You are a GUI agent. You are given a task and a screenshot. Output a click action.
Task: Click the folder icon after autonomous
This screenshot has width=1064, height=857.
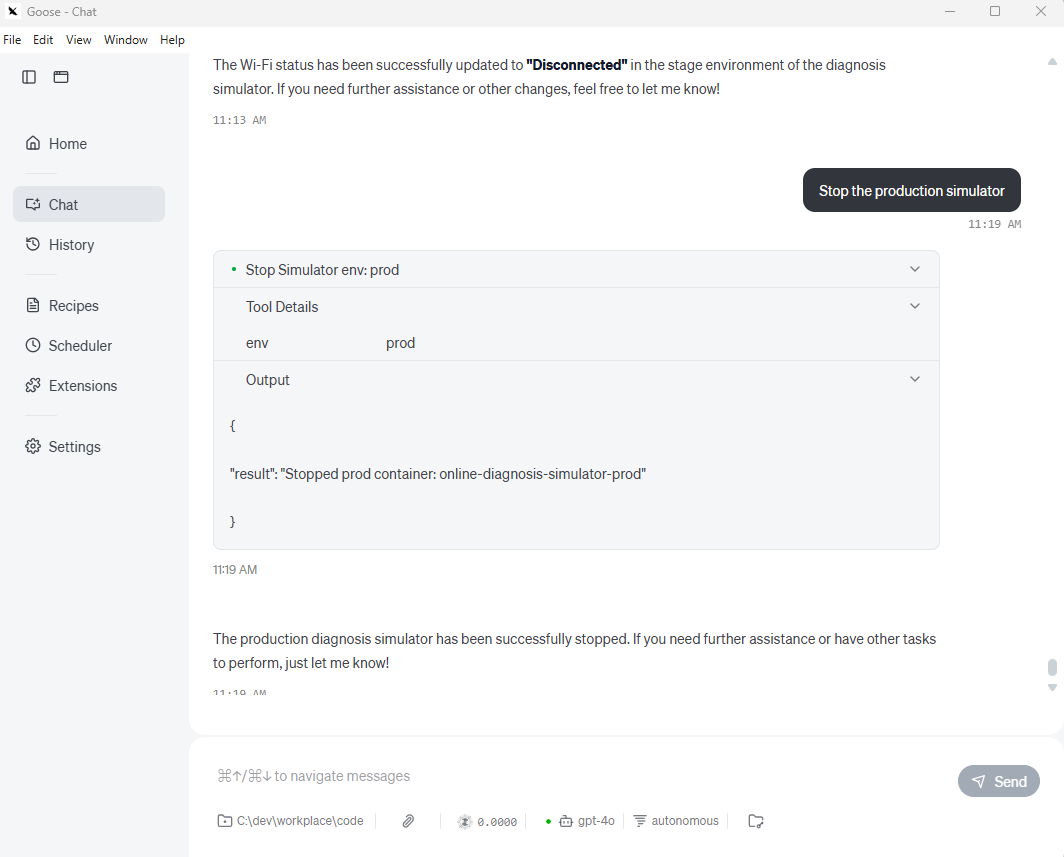click(x=756, y=821)
